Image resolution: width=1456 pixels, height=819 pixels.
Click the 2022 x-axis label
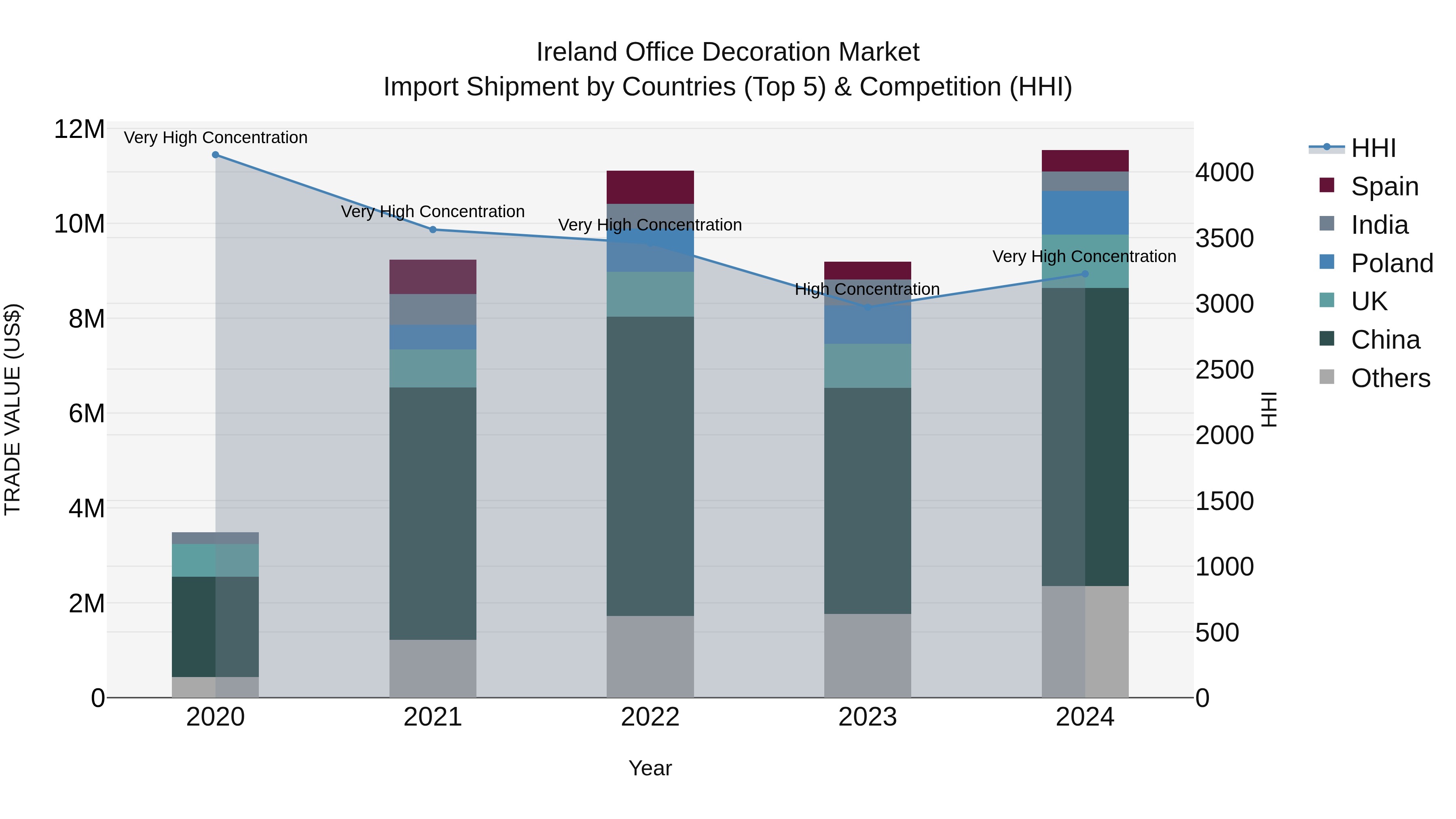[x=650, y=717]
